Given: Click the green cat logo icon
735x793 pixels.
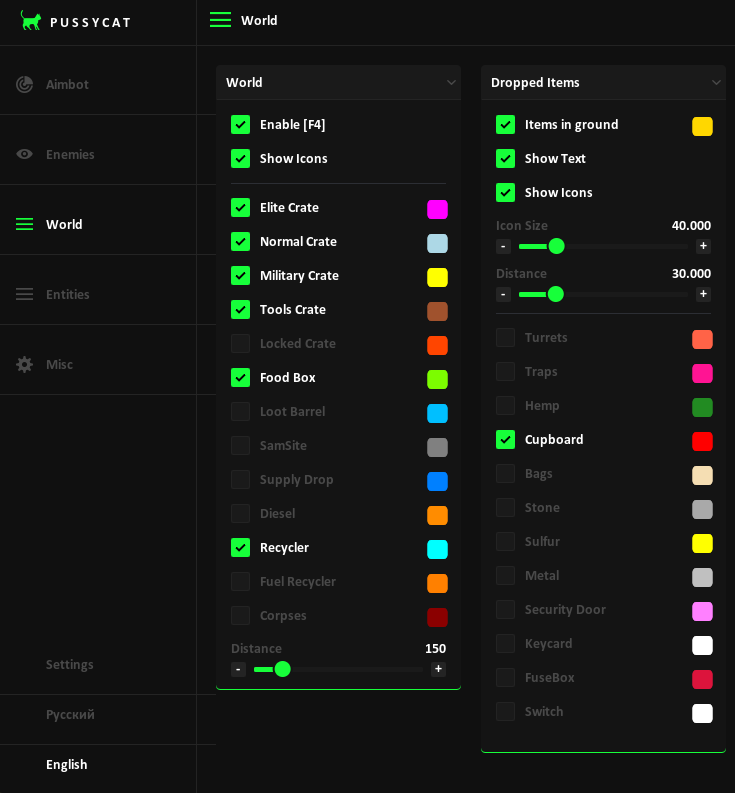Looking at the screenshot, I should 31,21.
